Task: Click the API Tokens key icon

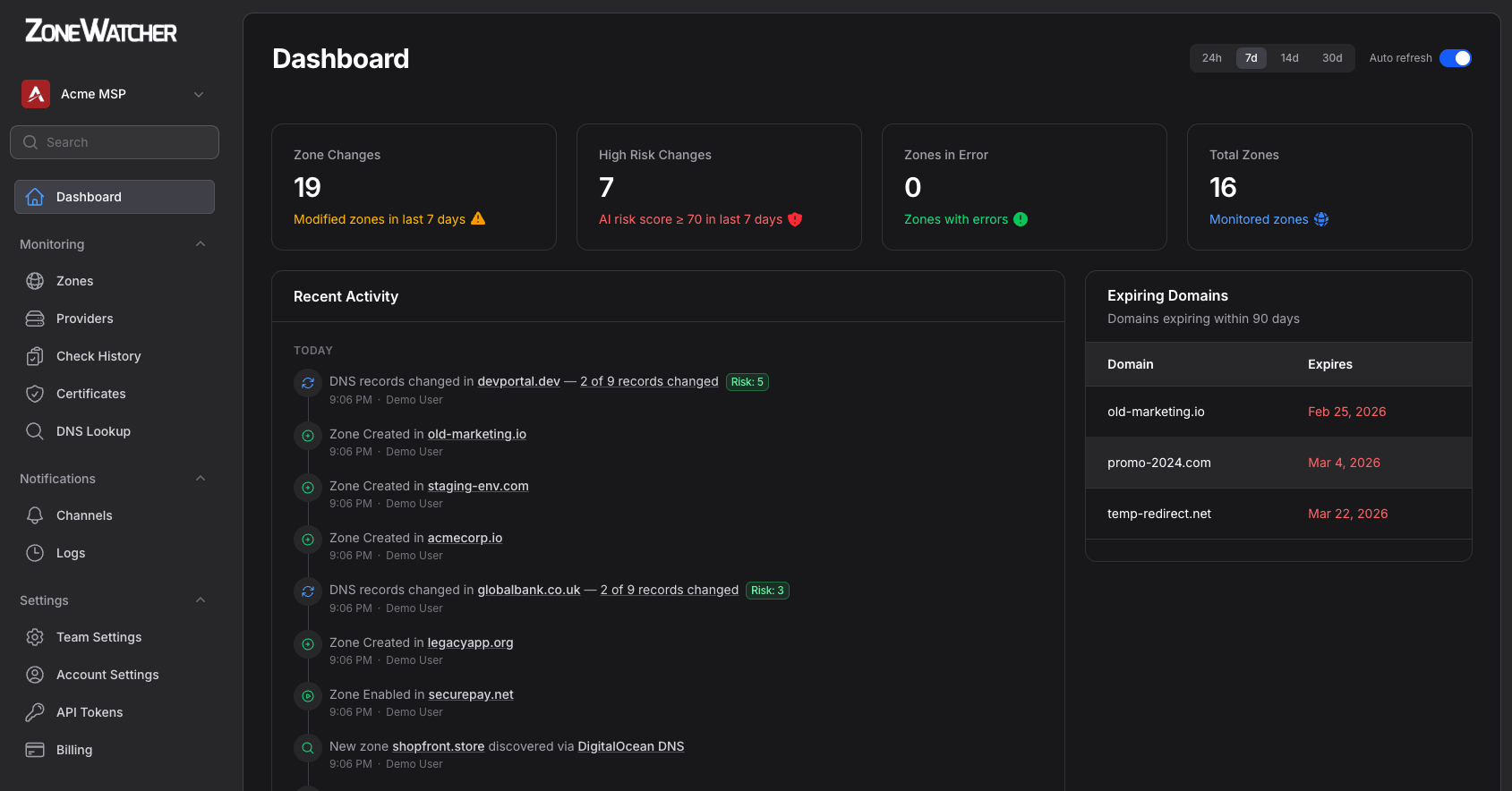Action: 35,712
